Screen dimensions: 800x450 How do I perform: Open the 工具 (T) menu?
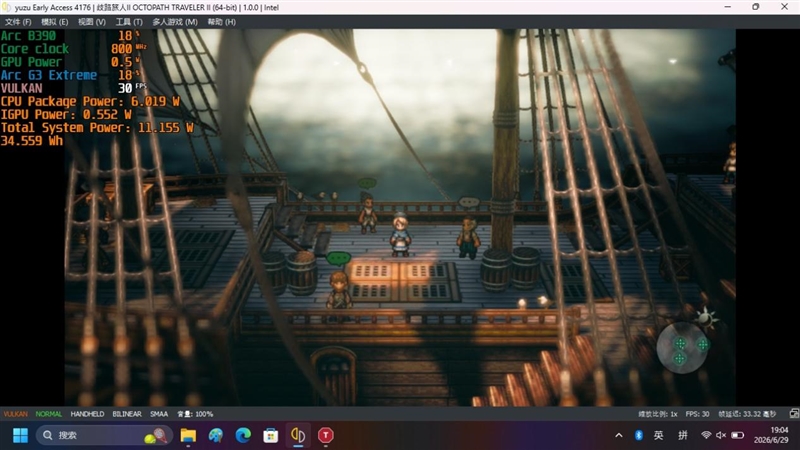129,22
